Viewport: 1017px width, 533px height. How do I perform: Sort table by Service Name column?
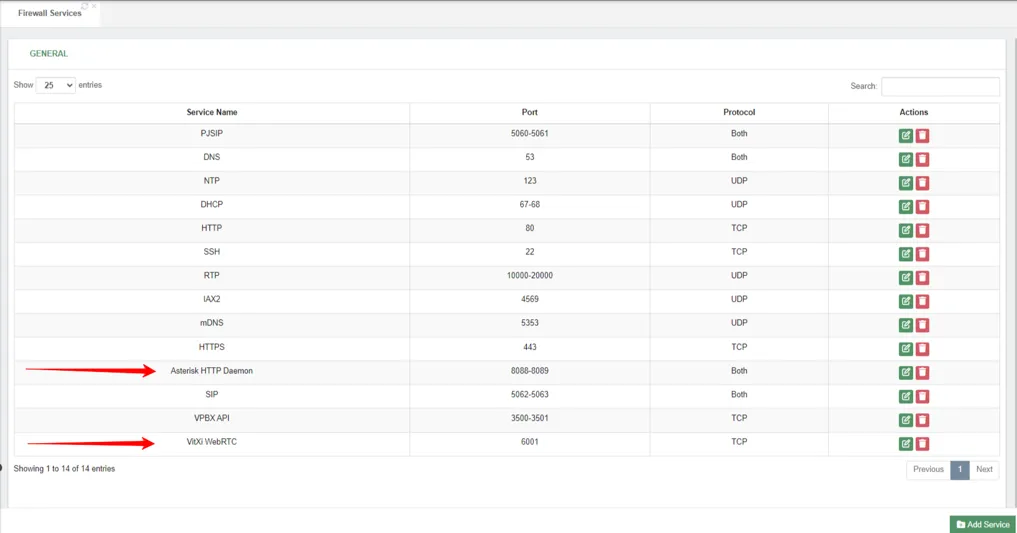[x=211, y=112]
